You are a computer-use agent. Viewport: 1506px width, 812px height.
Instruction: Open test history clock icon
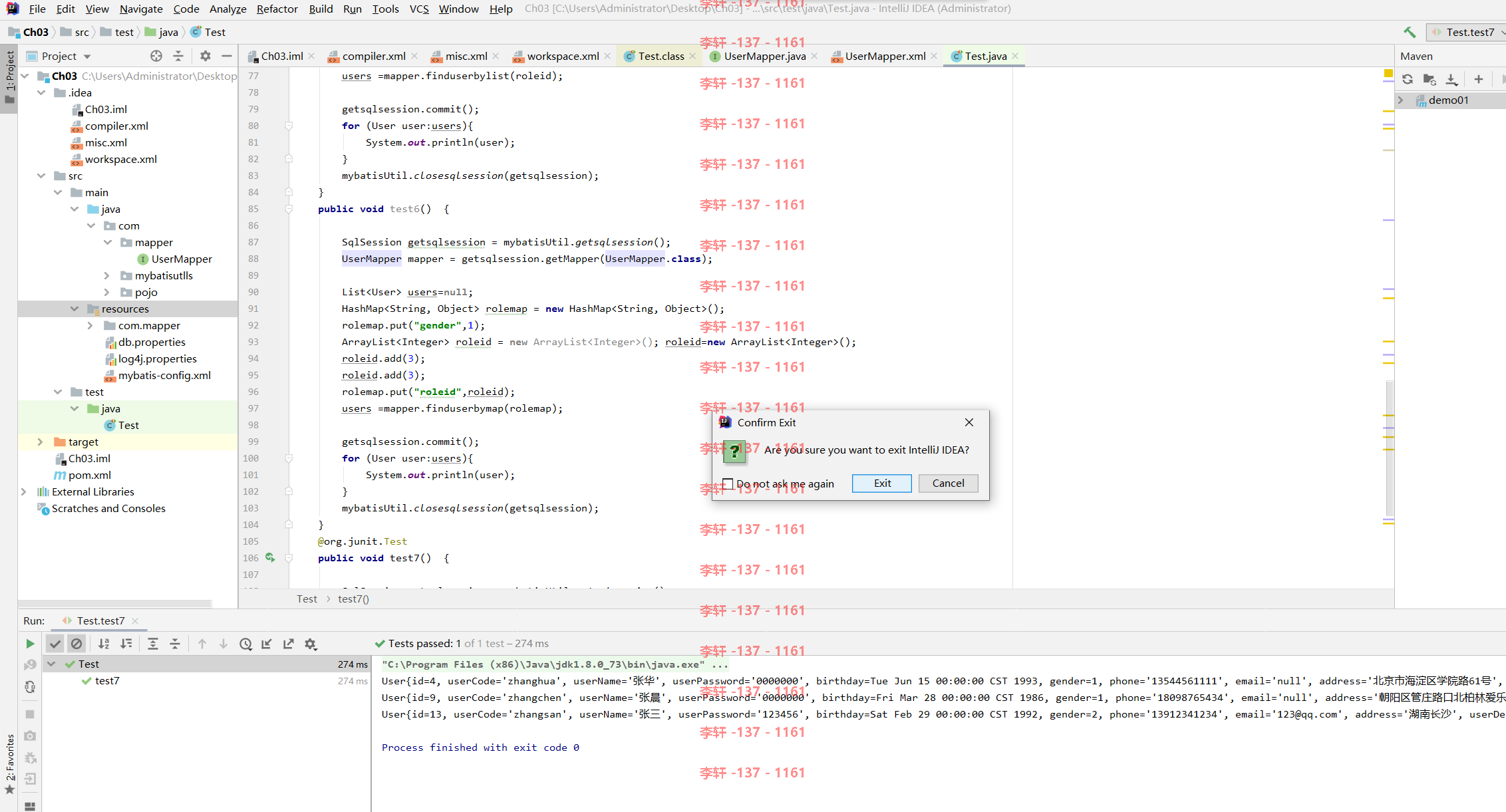[245, 644]
